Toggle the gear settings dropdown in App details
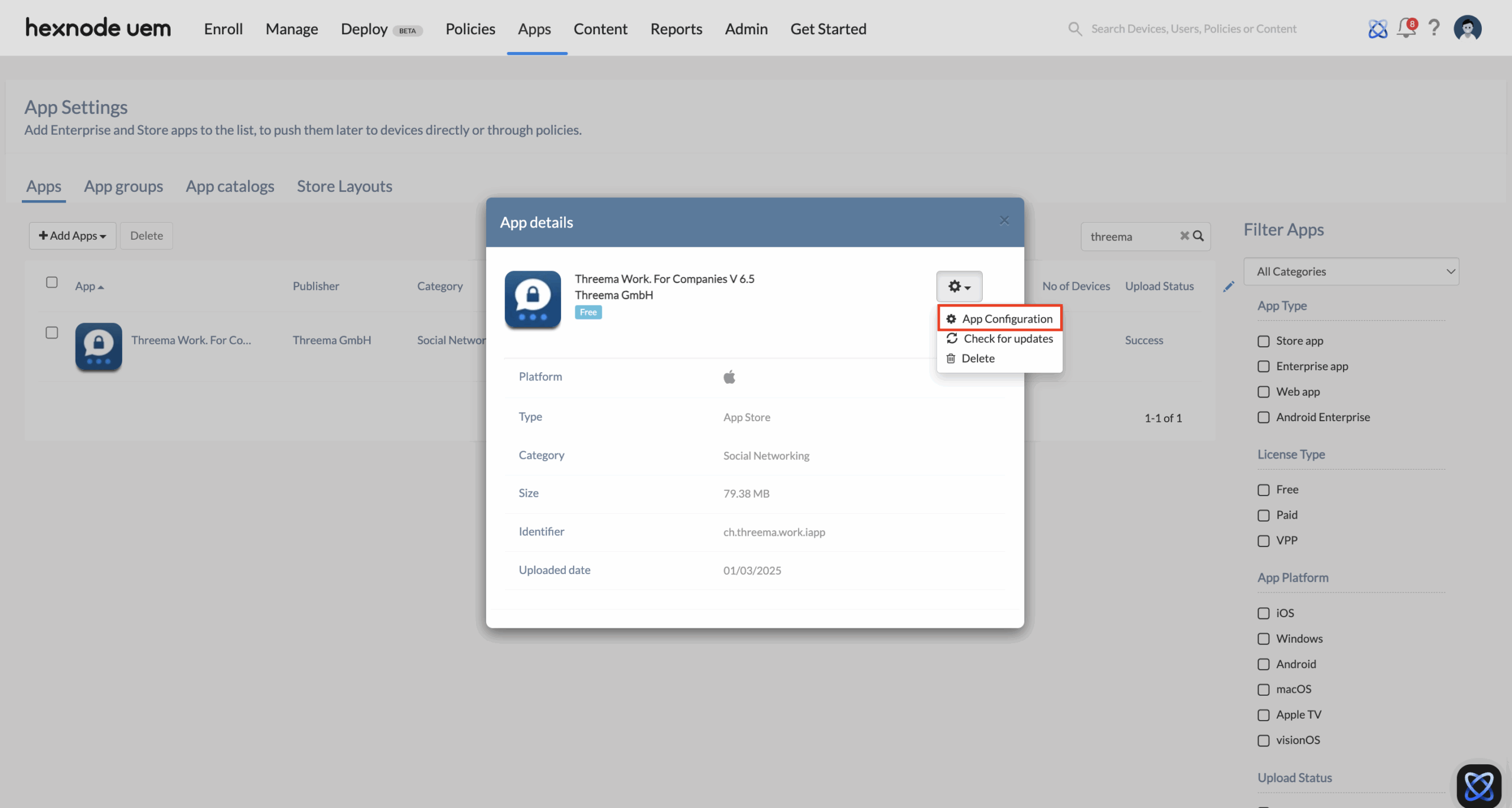This screenshot has width=1512, height=808. (959, 286)
